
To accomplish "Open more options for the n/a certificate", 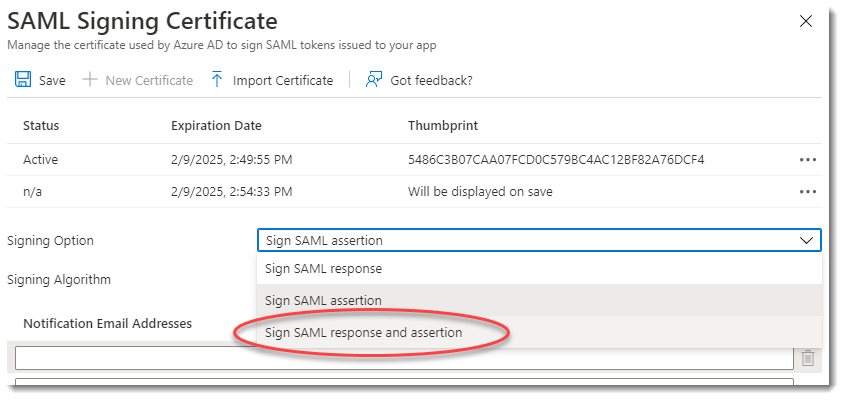I will click(x=808, y=191).
